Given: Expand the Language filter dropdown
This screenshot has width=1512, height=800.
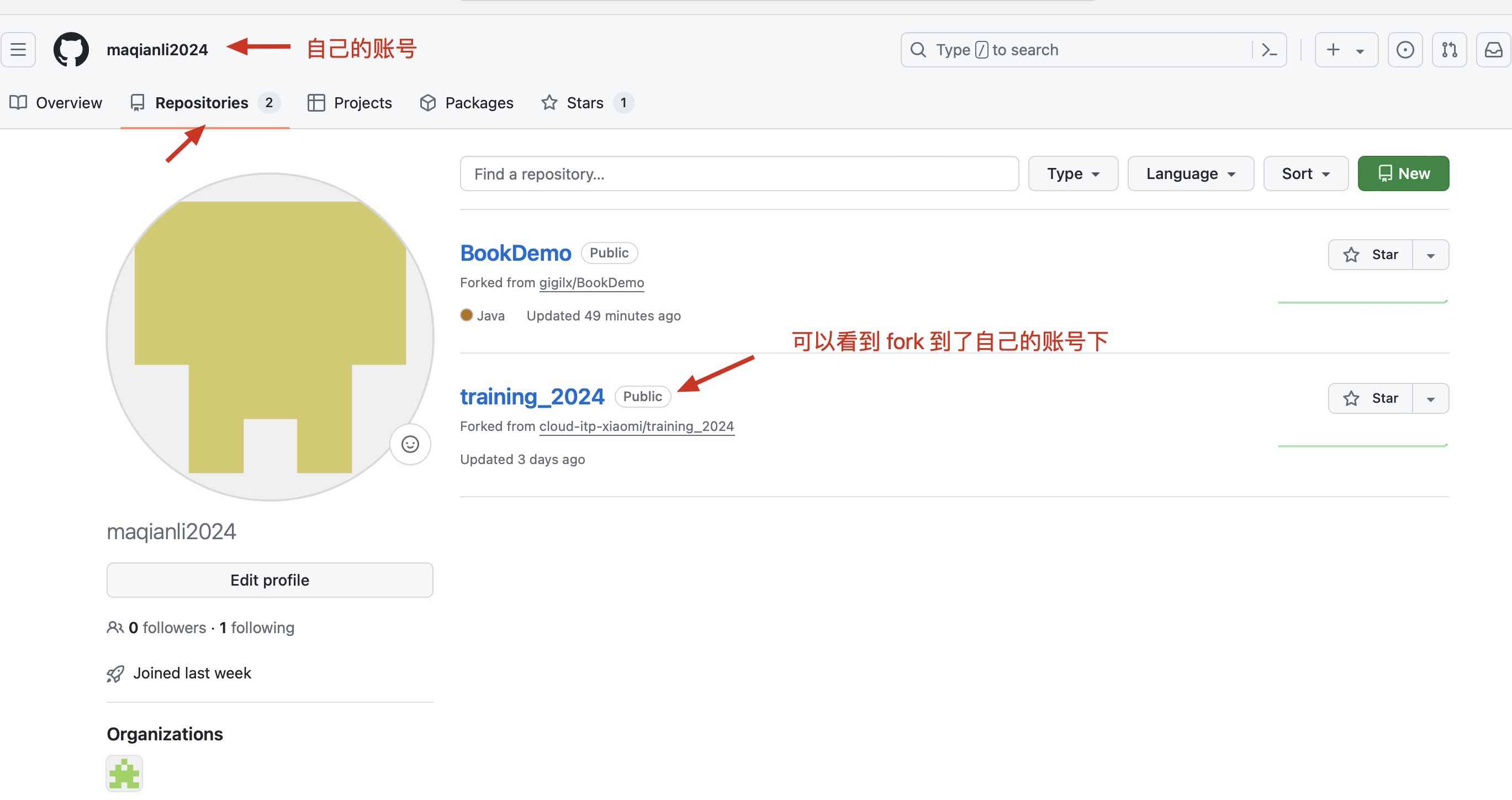Looking at the screenshot, I should (1191, 174).
